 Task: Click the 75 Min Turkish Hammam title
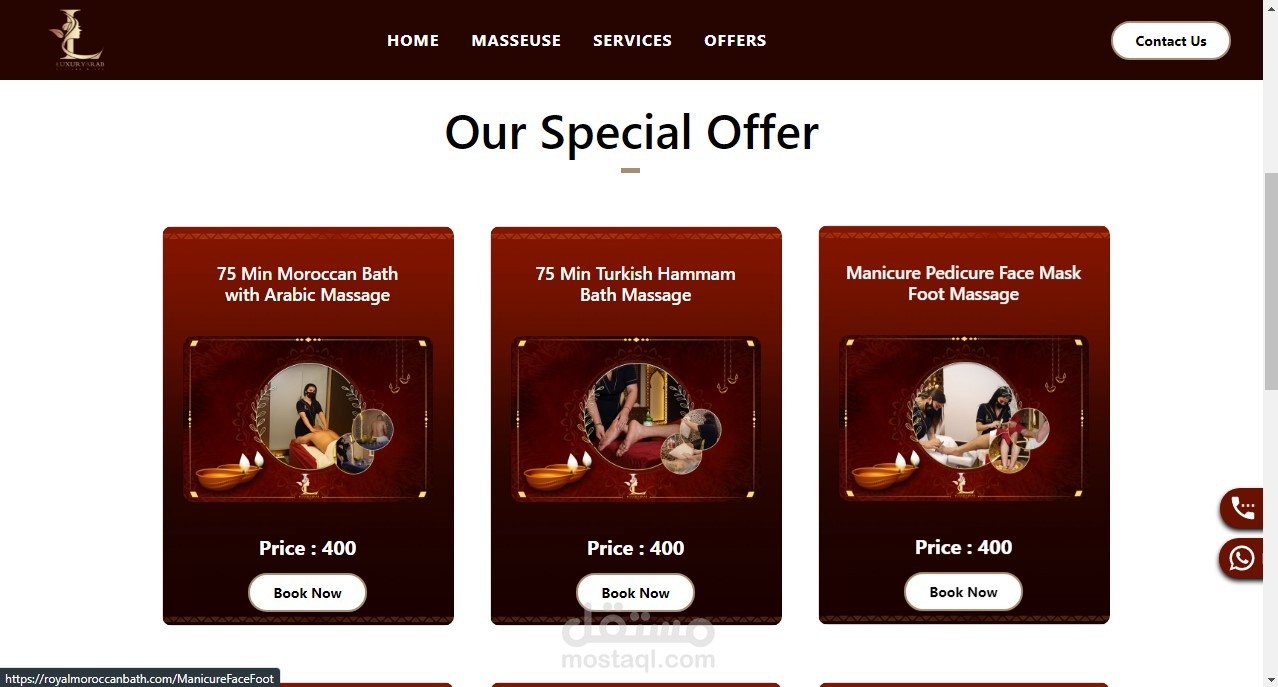click(635, 284)
